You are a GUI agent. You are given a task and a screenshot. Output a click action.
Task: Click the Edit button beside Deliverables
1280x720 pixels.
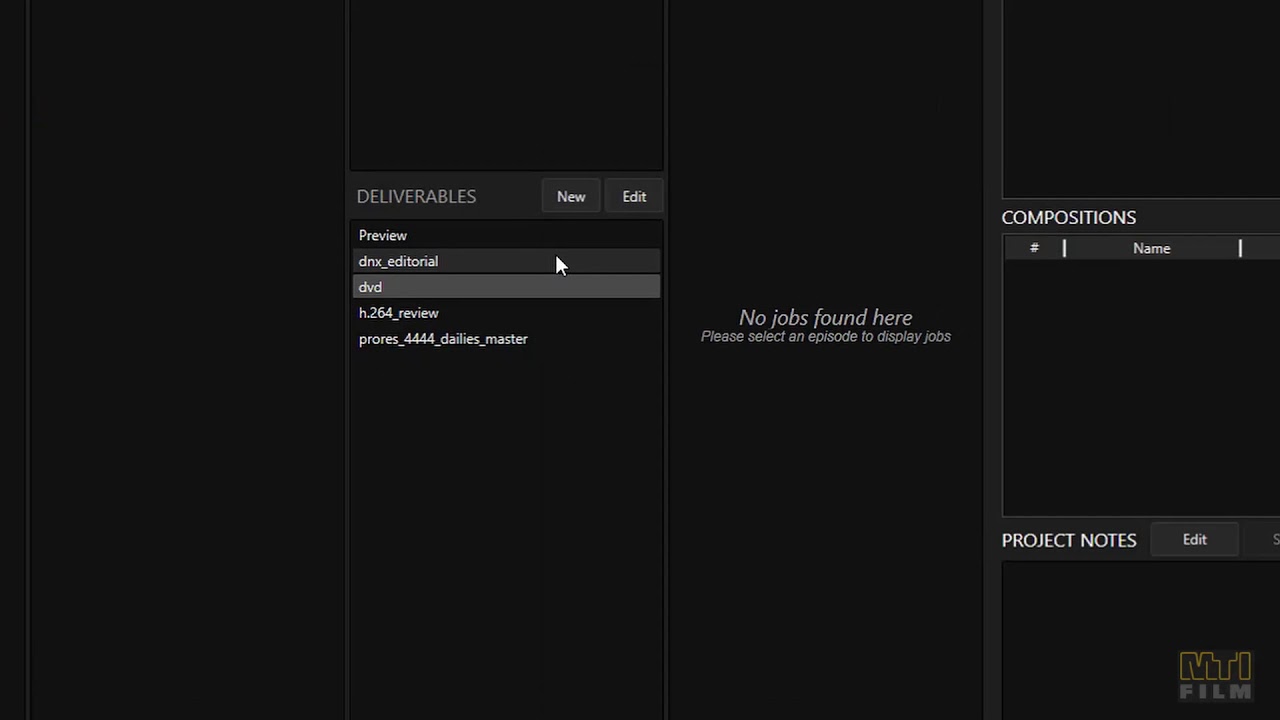634,197
